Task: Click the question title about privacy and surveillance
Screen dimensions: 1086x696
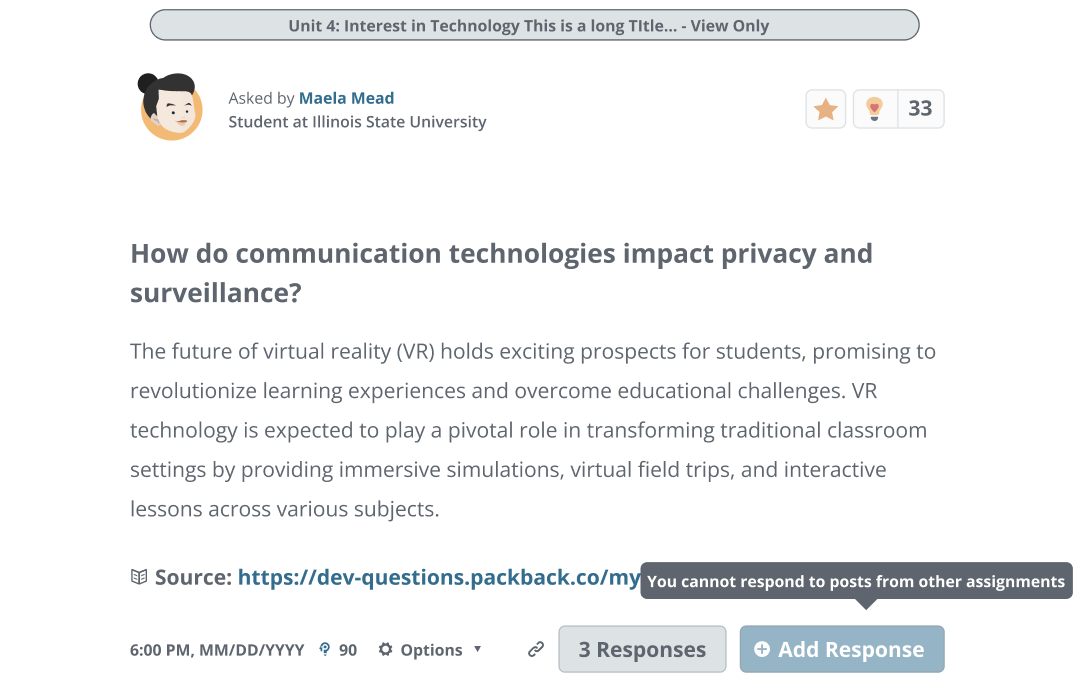Action: point(501,273)
